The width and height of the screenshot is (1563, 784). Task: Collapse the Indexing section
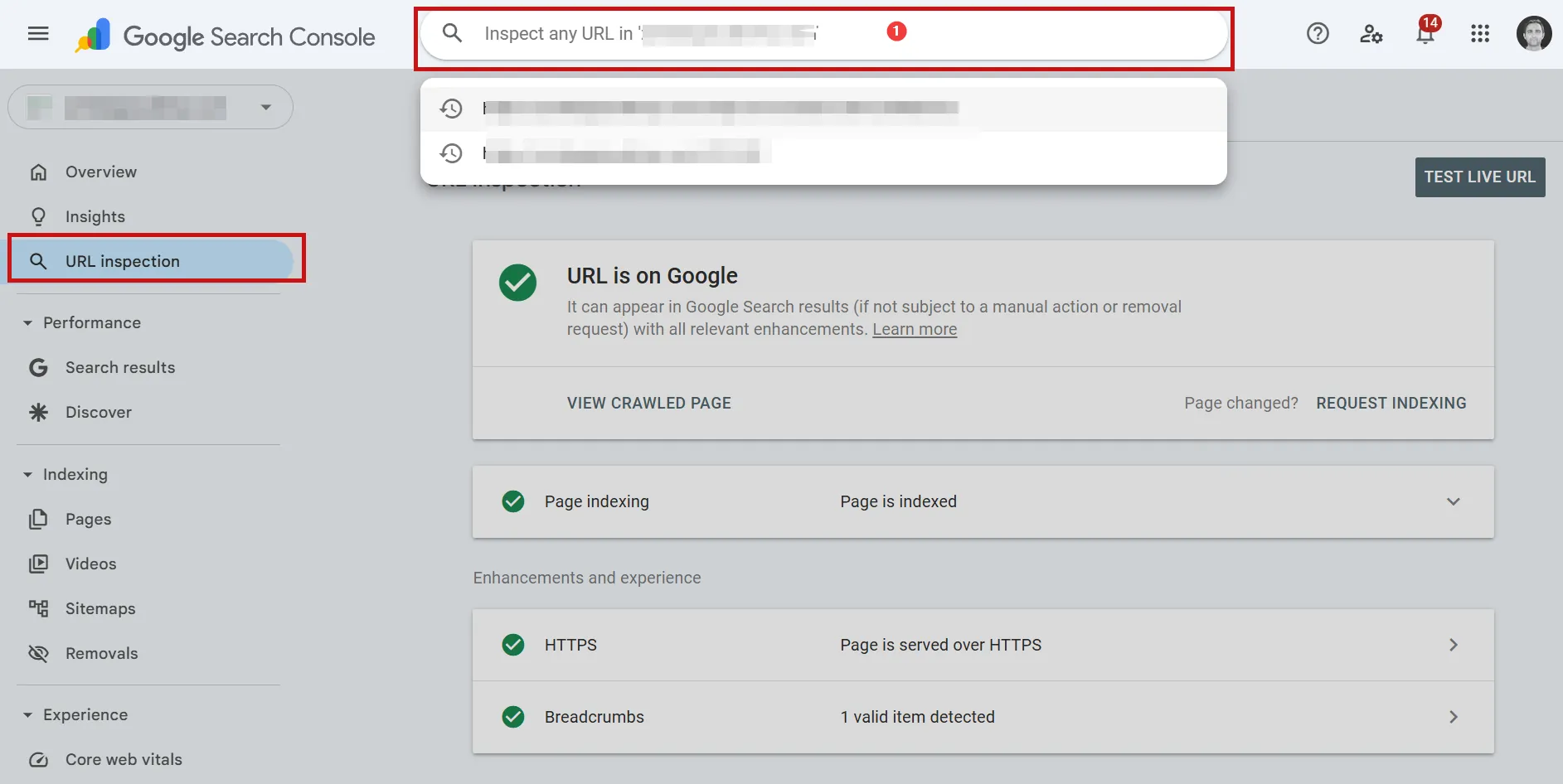[29, 474]
